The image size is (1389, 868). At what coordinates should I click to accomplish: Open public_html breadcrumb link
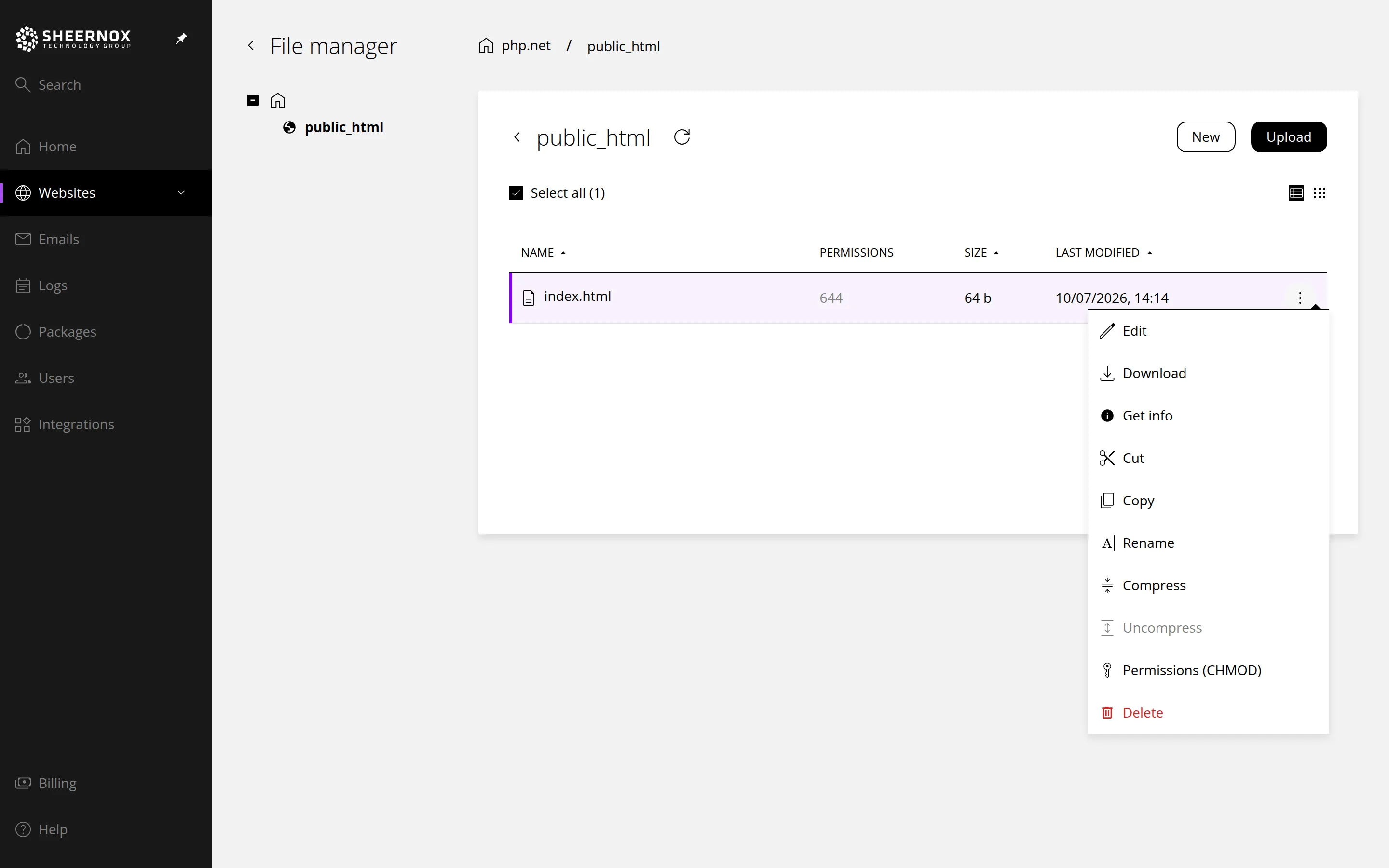623,46
